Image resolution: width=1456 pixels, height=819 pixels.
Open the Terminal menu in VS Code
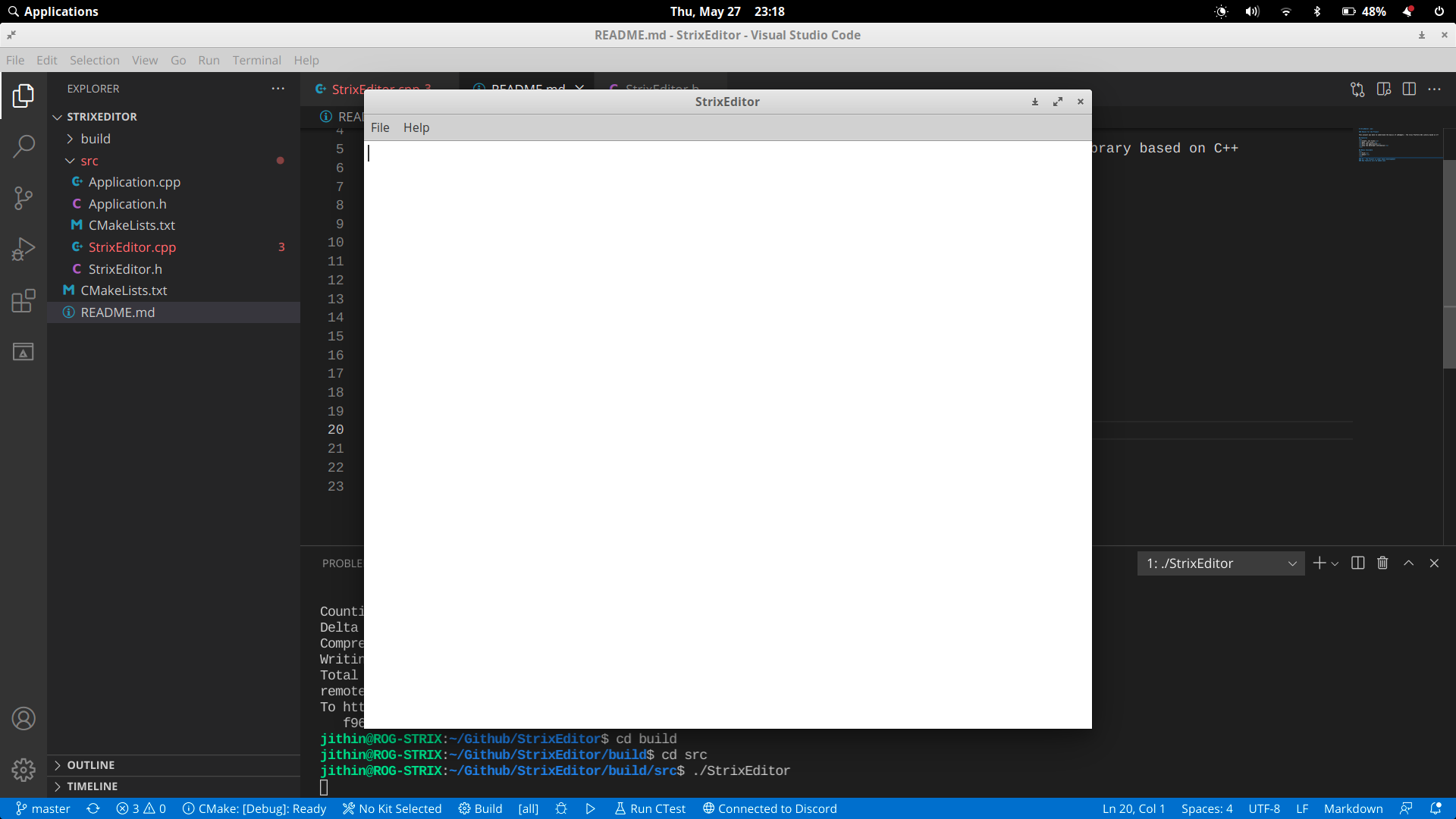(256, 60)
